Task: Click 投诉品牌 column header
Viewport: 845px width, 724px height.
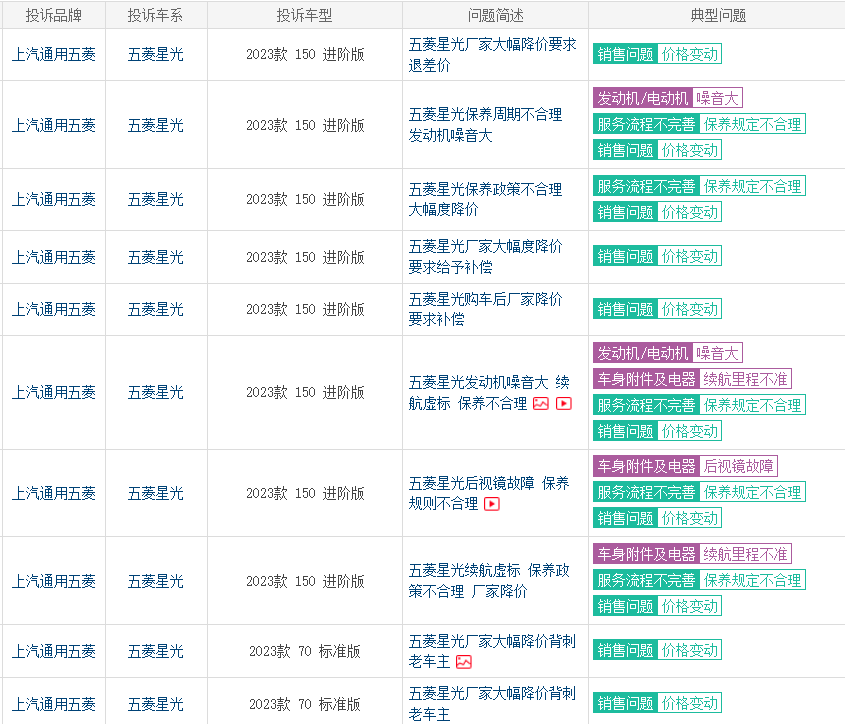Action: [53, 16]
